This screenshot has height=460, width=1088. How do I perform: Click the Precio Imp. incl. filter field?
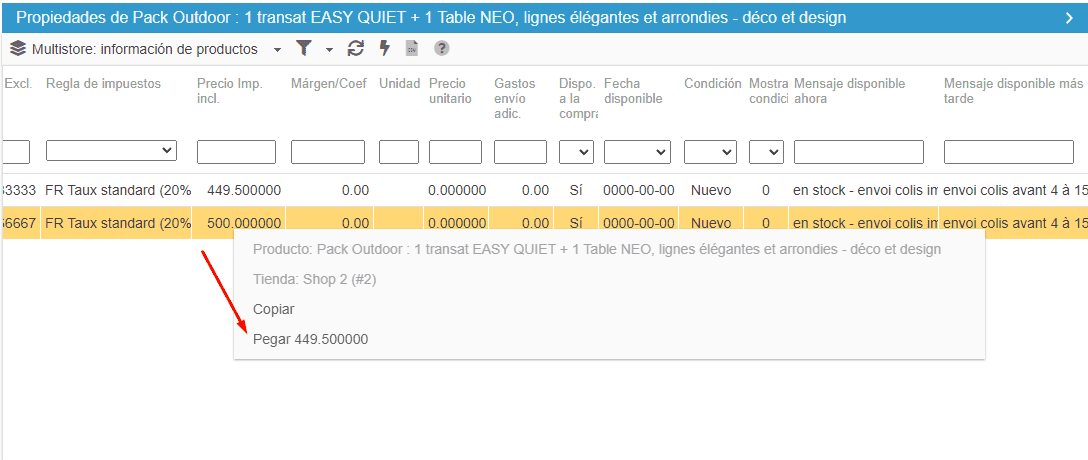pyautogui.click(x=236, y=152)
